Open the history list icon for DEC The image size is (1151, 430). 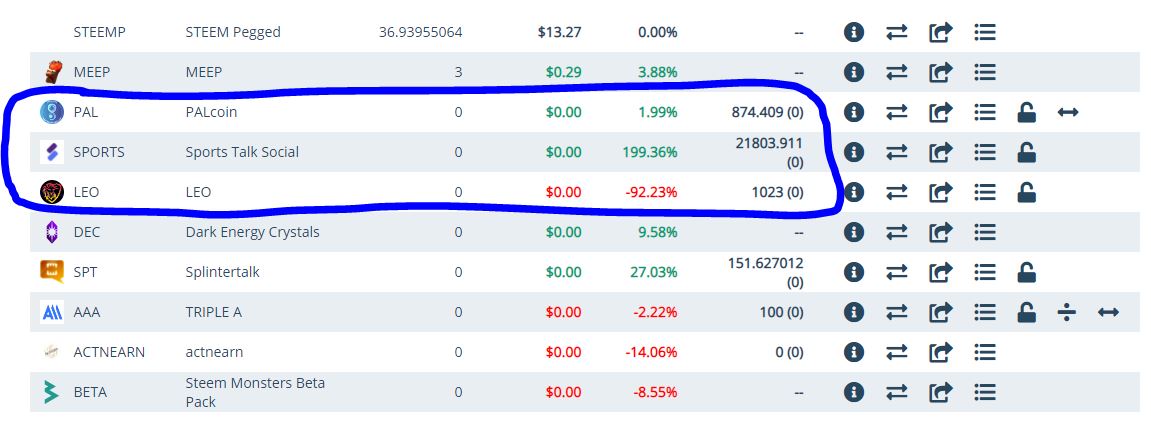984,232
